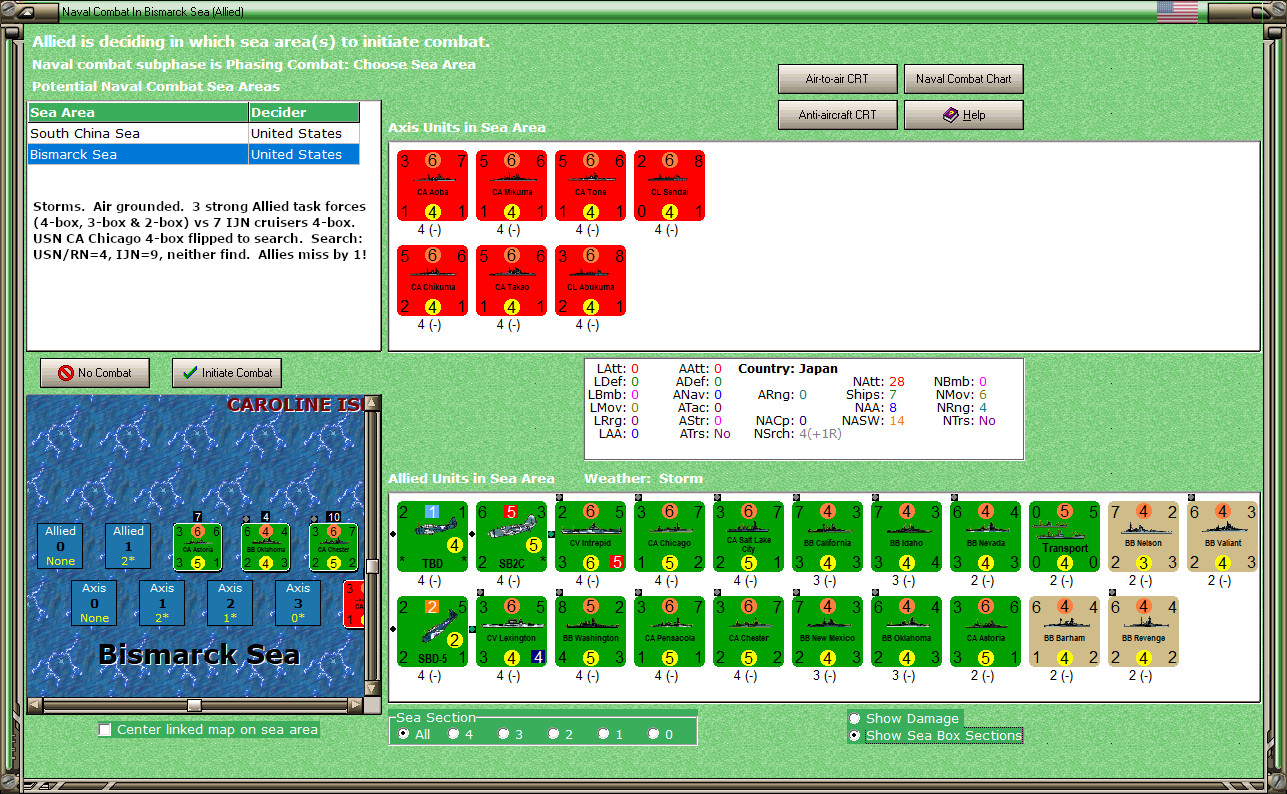Screen dimensions: 1287x794
Task: Select the Transport unit counter
Action: point(1064,536)
